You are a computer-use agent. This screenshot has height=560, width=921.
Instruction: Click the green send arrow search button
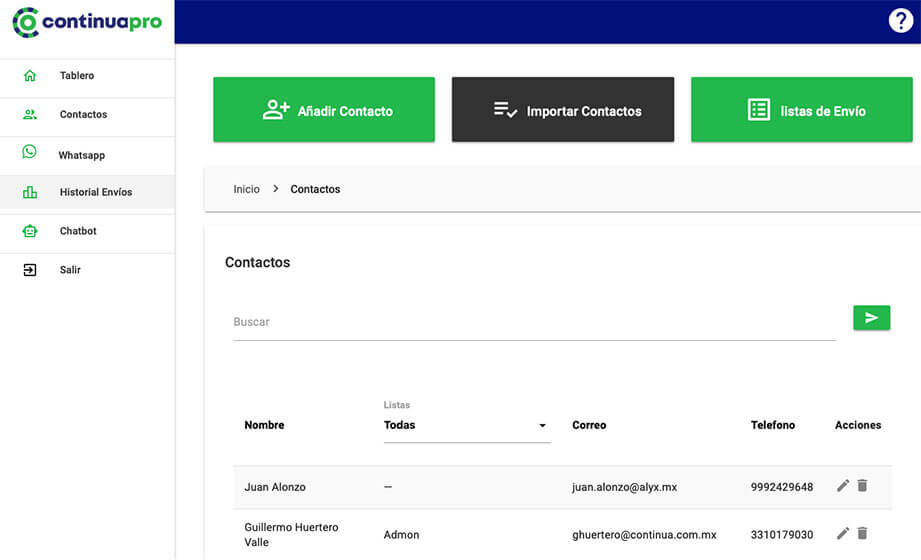(871, 318)
